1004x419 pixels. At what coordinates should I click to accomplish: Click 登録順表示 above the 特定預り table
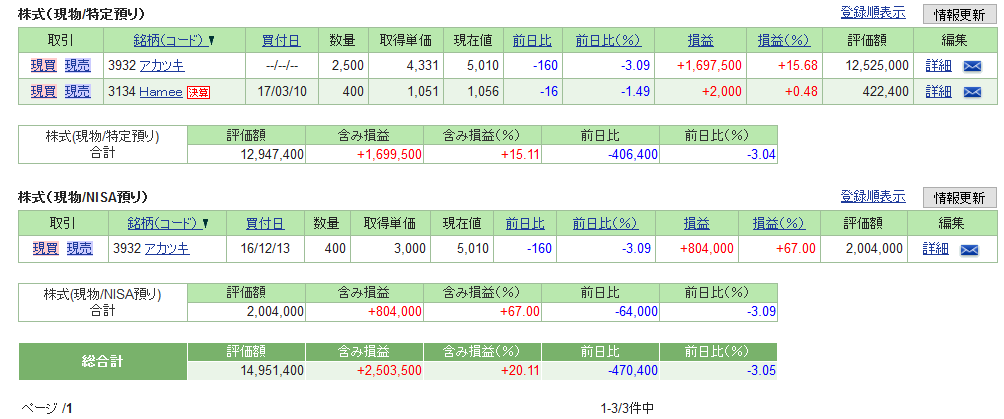873,12
